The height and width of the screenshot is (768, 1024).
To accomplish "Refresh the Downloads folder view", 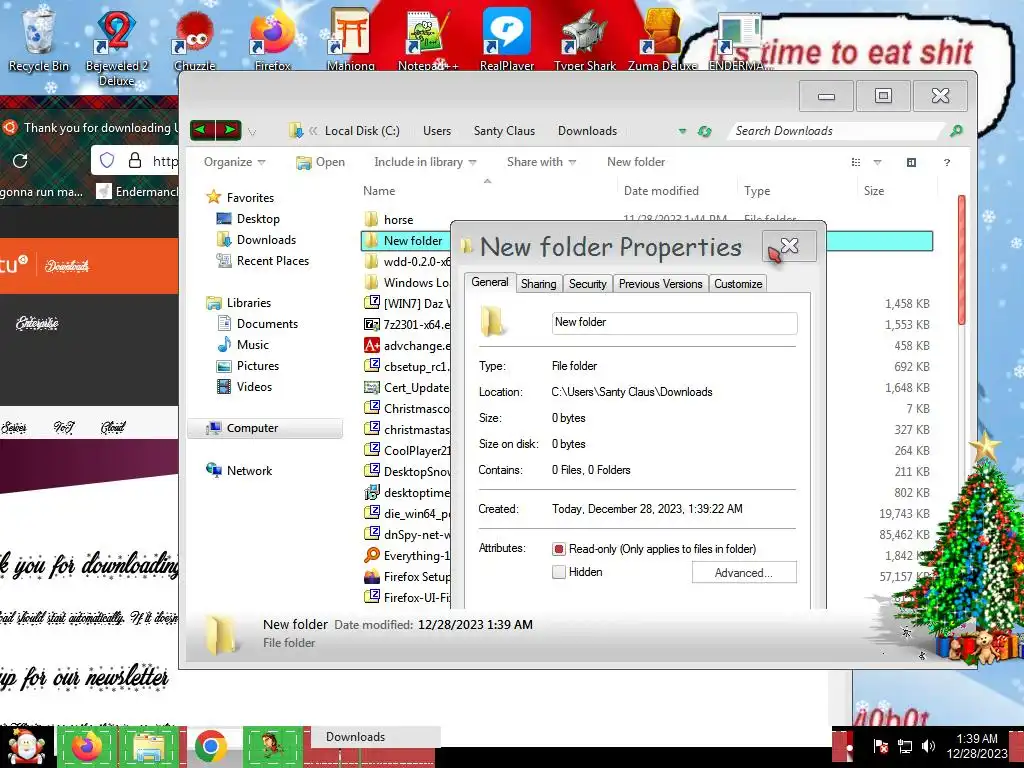I will click(x=704, y=131).
